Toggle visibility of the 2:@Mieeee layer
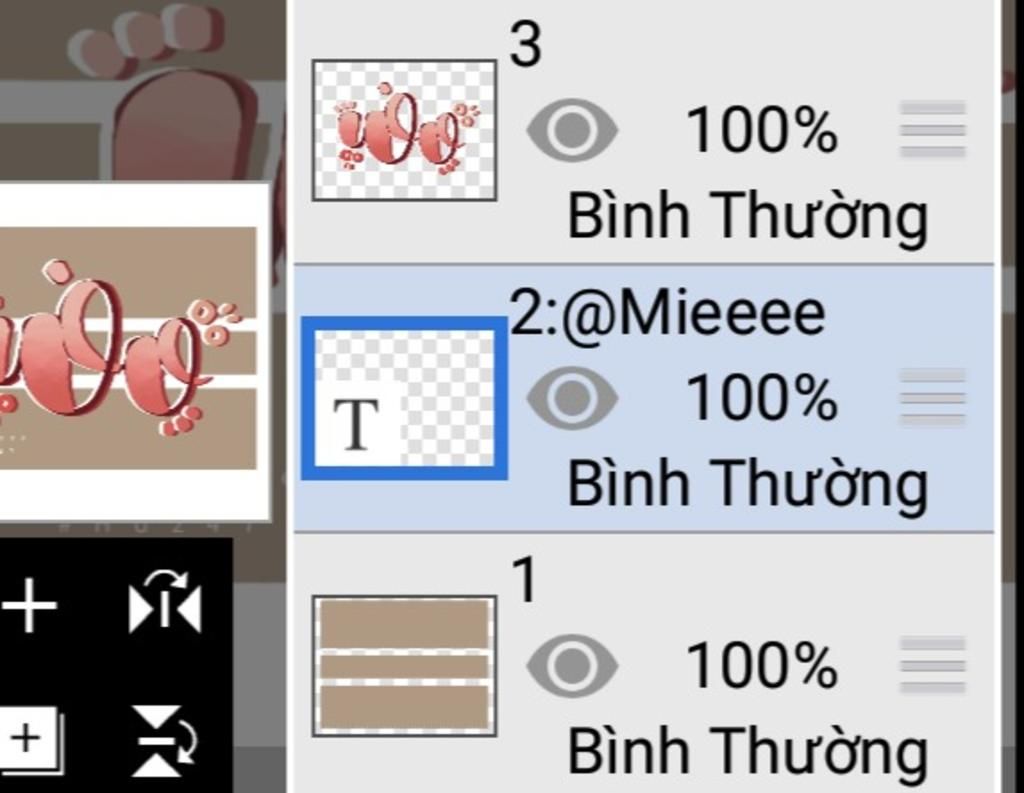 point(572,398)
